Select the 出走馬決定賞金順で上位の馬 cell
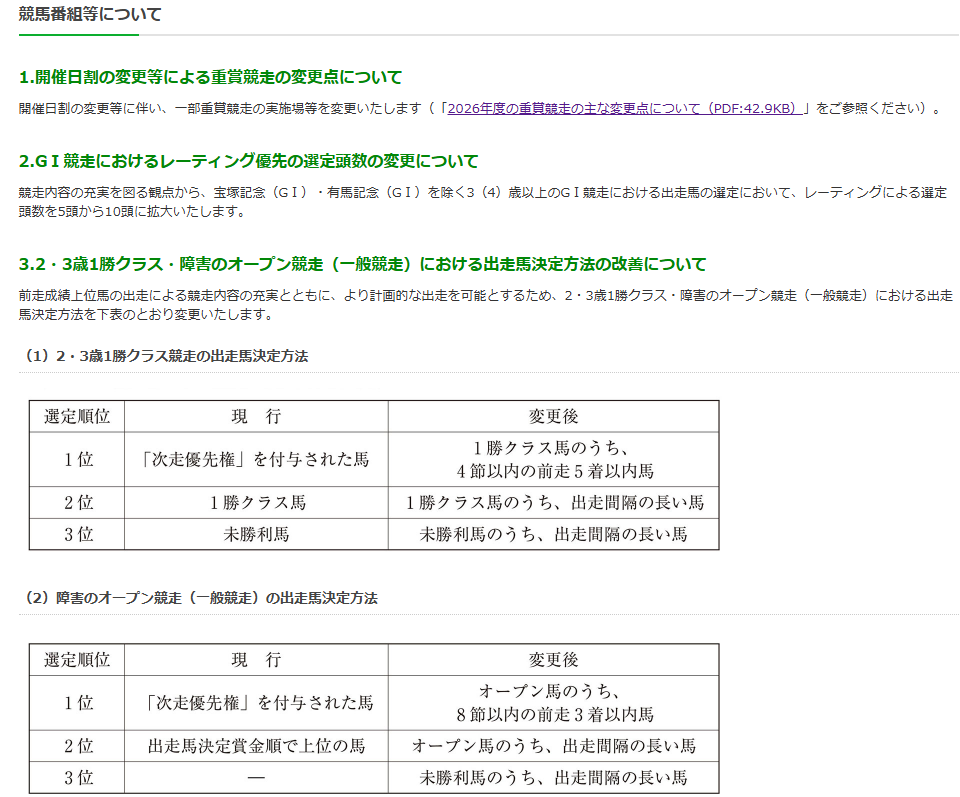This screenshot has width=960, height=797. (x=256, y=746)
